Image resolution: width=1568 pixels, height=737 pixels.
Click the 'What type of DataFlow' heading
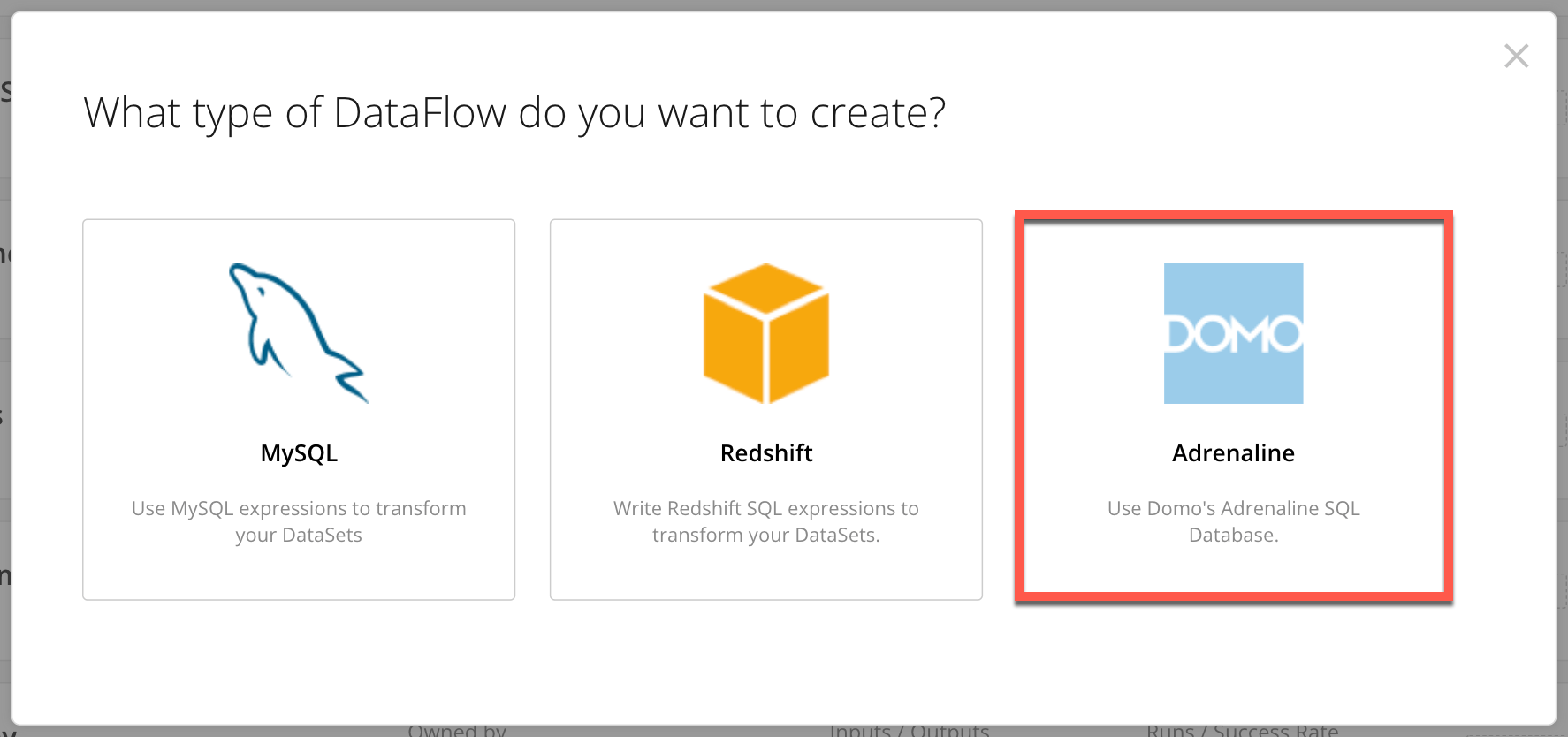tap(514, 114)
